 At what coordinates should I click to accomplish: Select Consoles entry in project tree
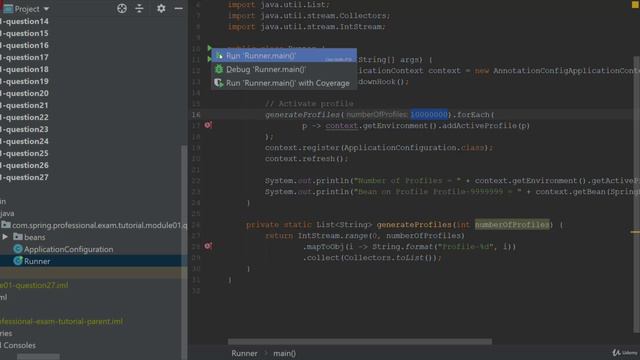click(x=19, y=345)
